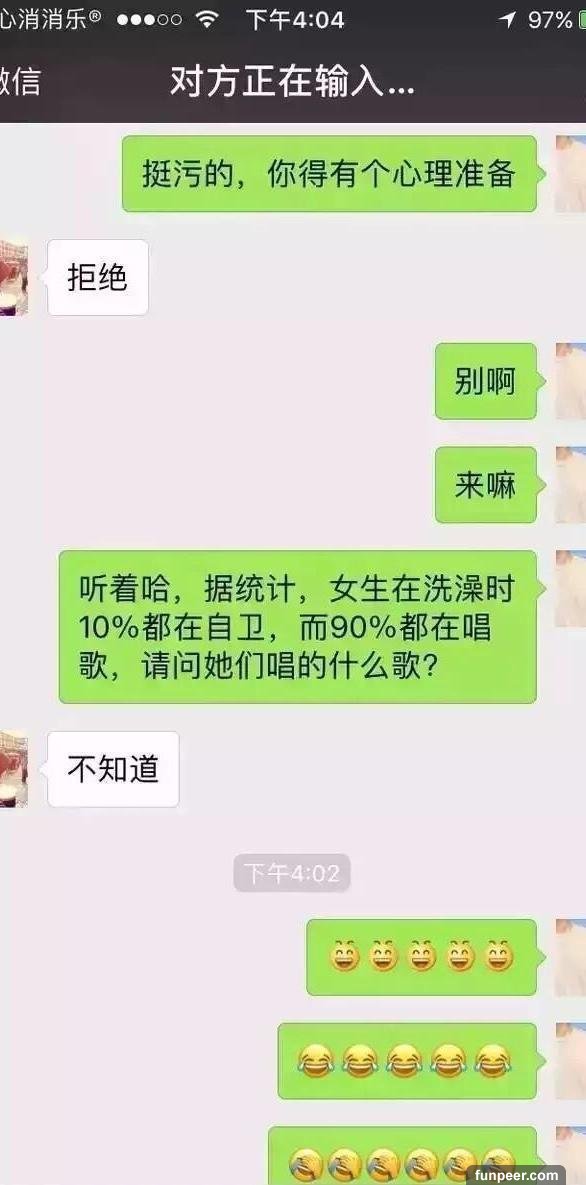Tap the 下午4:02 timestamp label
Viewport: 586px width, 1185px height.
(292, 874)
